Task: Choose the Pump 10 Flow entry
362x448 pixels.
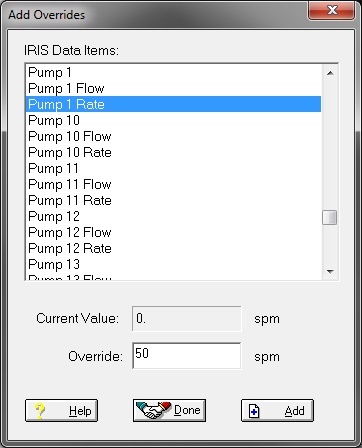Action: pos(173,136)
